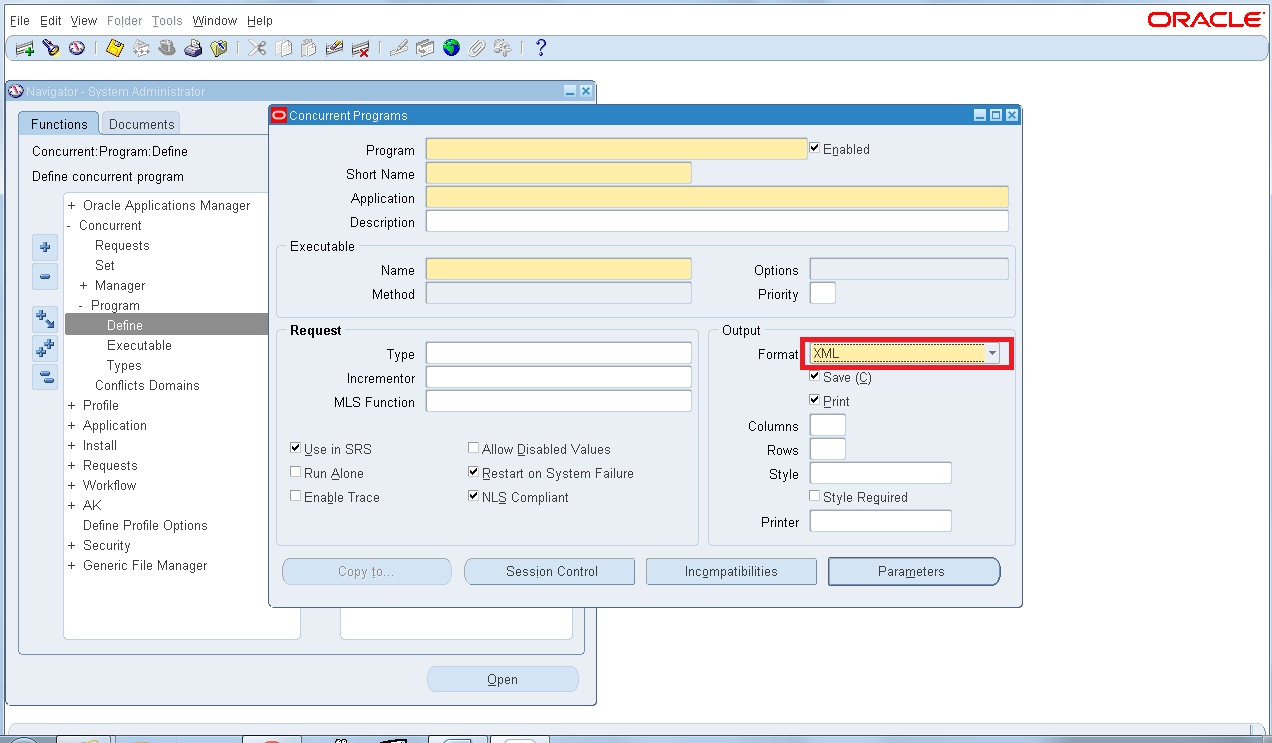
Task: Open Help with the question mark icon
Action: [540, 47]
